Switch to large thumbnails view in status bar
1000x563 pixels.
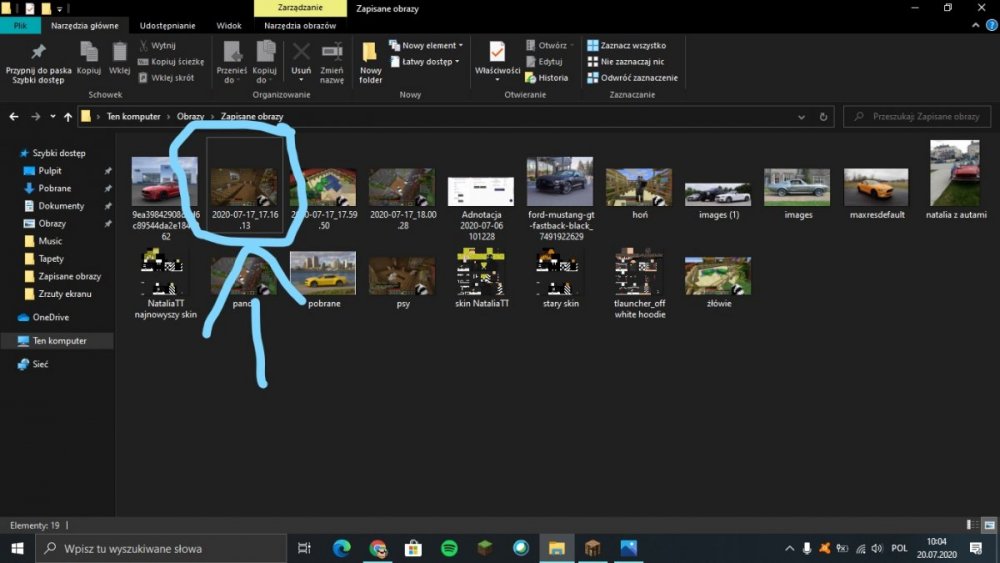[x=988, y=525]
